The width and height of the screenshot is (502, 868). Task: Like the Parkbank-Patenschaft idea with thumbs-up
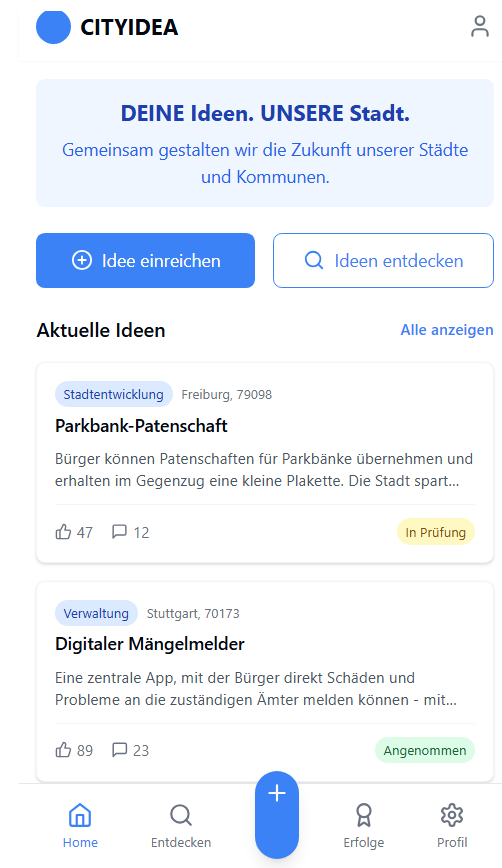click(x=74, y=532)
